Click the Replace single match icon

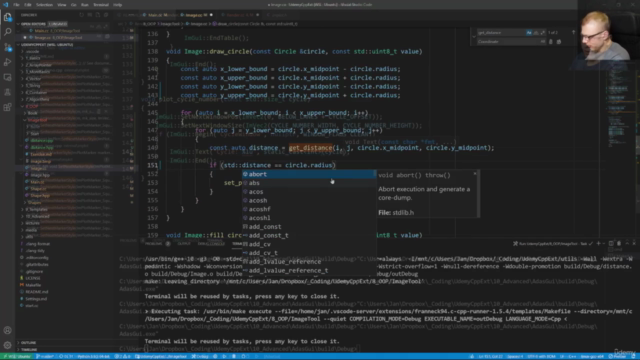(551, 42)
